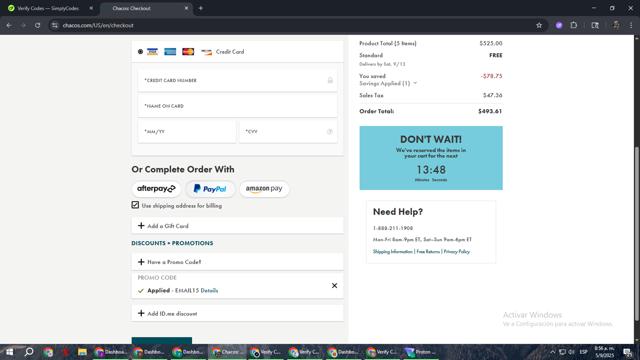Click the ESP language indicator

(583, 352)
